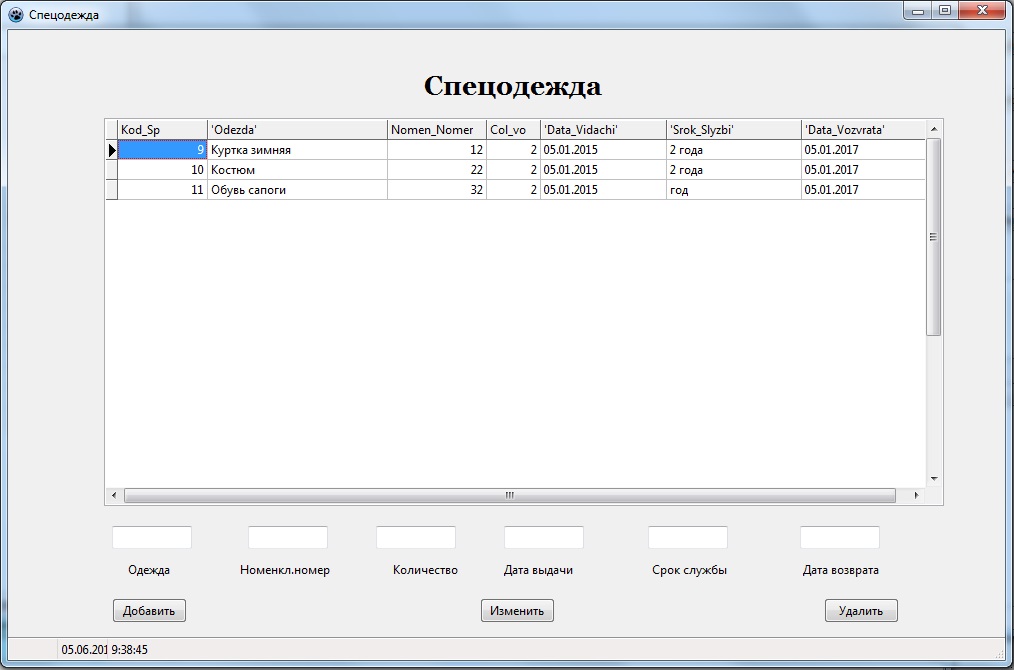Select Srok_Slyzbi cell in Костюм row
The width and height of the screenshot is (1014, 670).
point(734,170)
